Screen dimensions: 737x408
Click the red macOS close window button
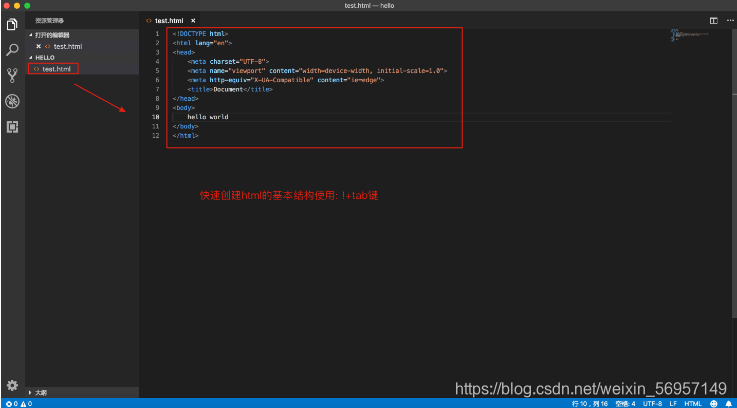coord(7,6)
